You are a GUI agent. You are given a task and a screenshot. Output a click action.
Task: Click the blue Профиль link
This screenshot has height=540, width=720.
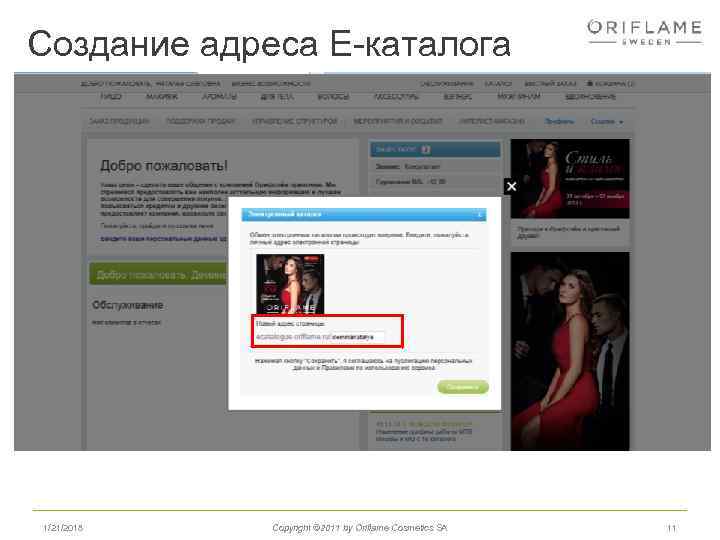pos(559,121)
